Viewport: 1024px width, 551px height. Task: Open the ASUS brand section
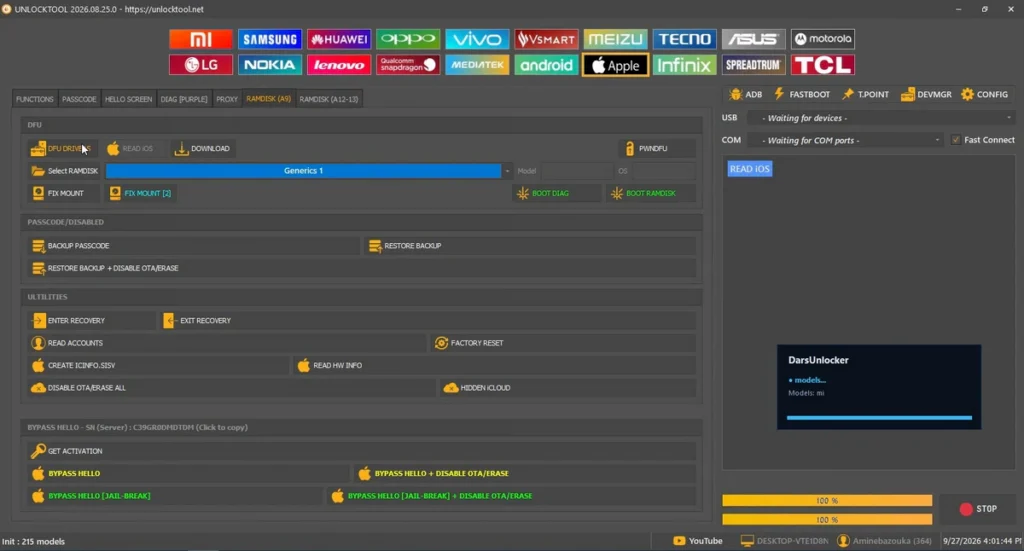click(x=754, y=39)
